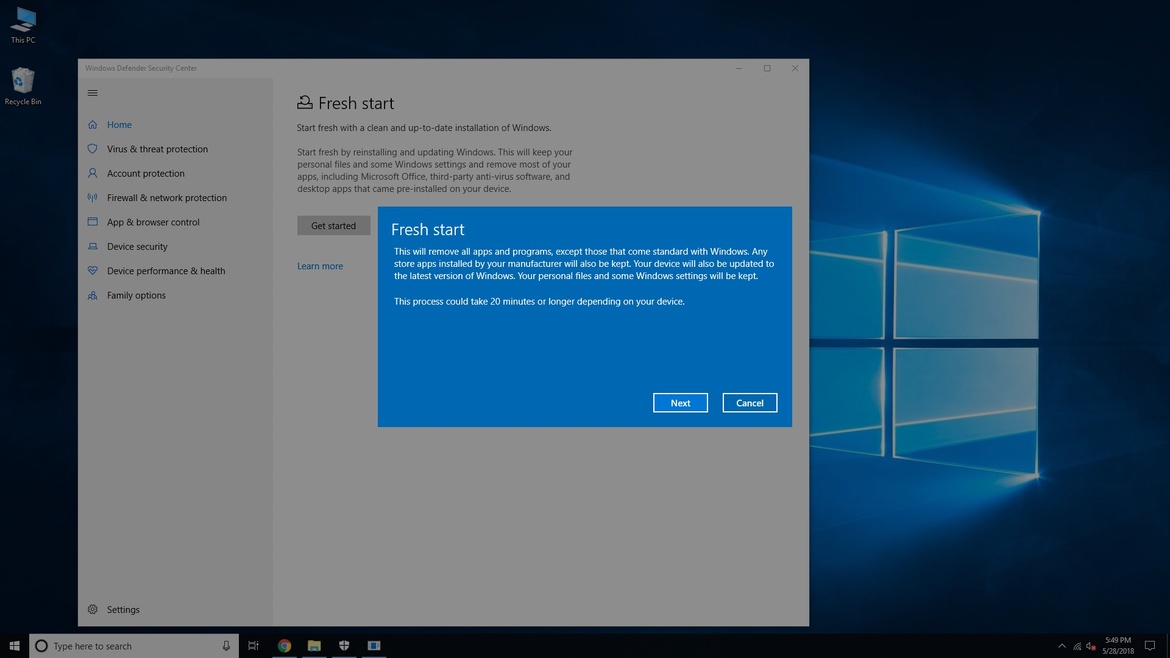
Task: Minimize the Windows Defender Security Center window
Action: 739,68
